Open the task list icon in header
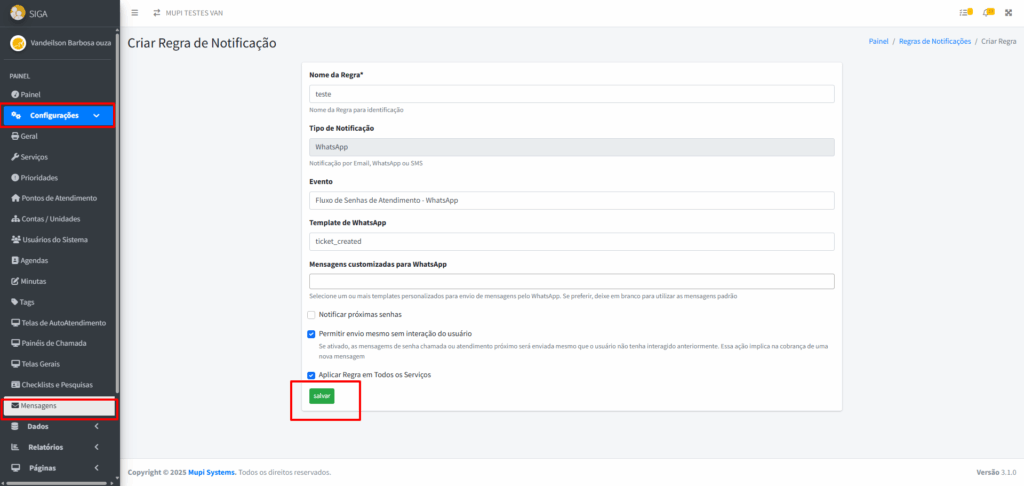Image resolution: width=1024 pixels, height=486 pixels. point(965,12)
